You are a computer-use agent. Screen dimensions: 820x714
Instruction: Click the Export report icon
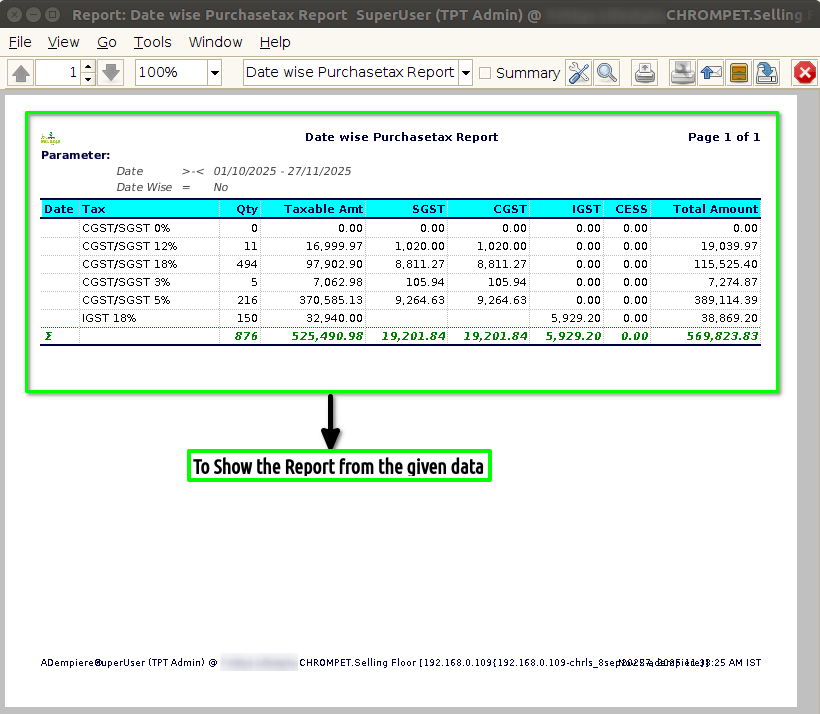pos(767,73)
